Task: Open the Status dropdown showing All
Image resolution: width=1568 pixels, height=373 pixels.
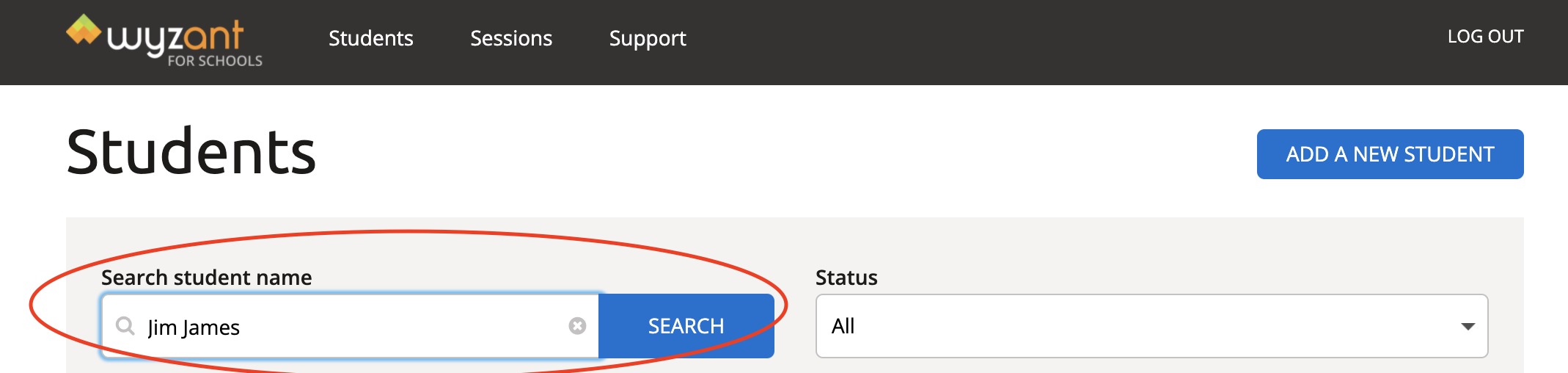Action: point(1151,326)
